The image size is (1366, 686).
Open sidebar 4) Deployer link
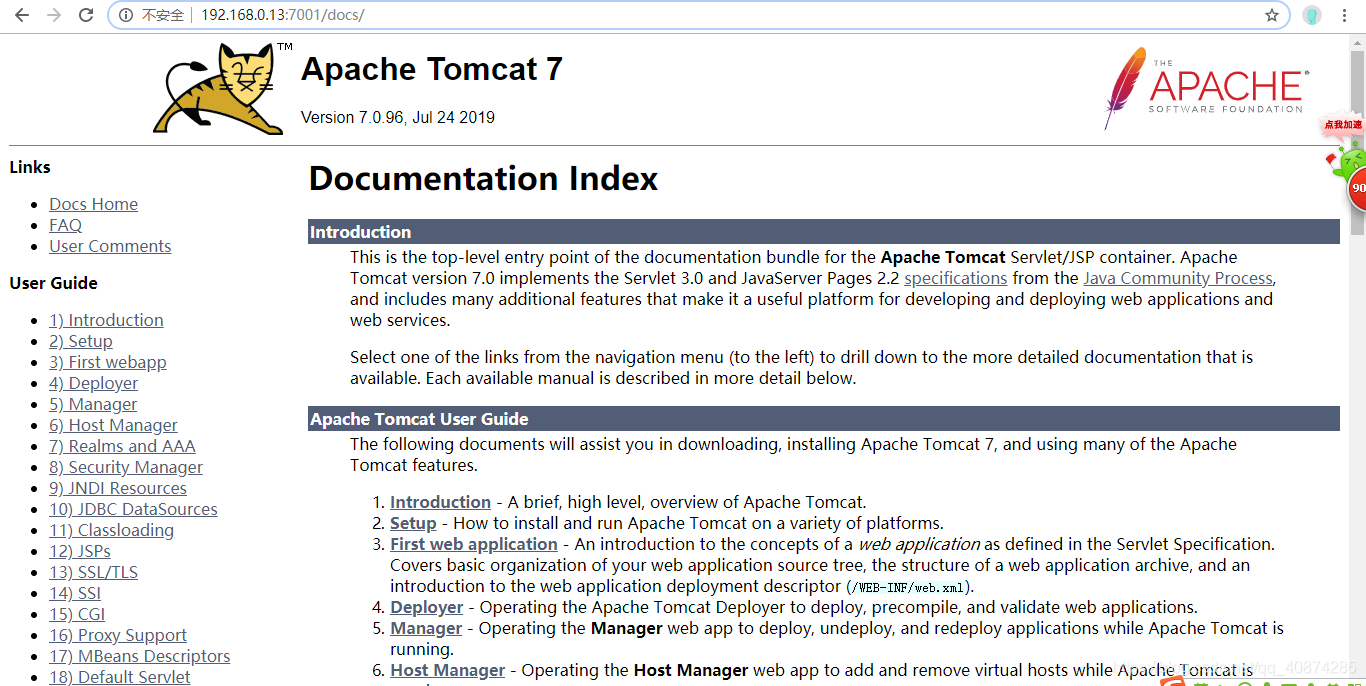93,383
